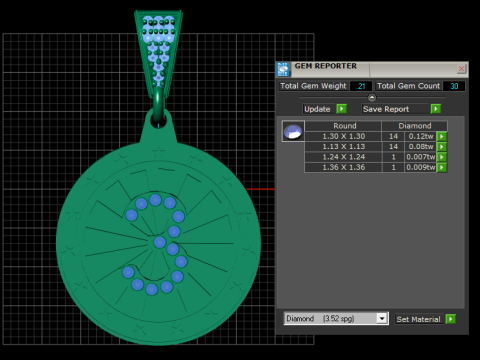
Task: Close the Gem Reporter panel
Action: (x=461, y=69)
